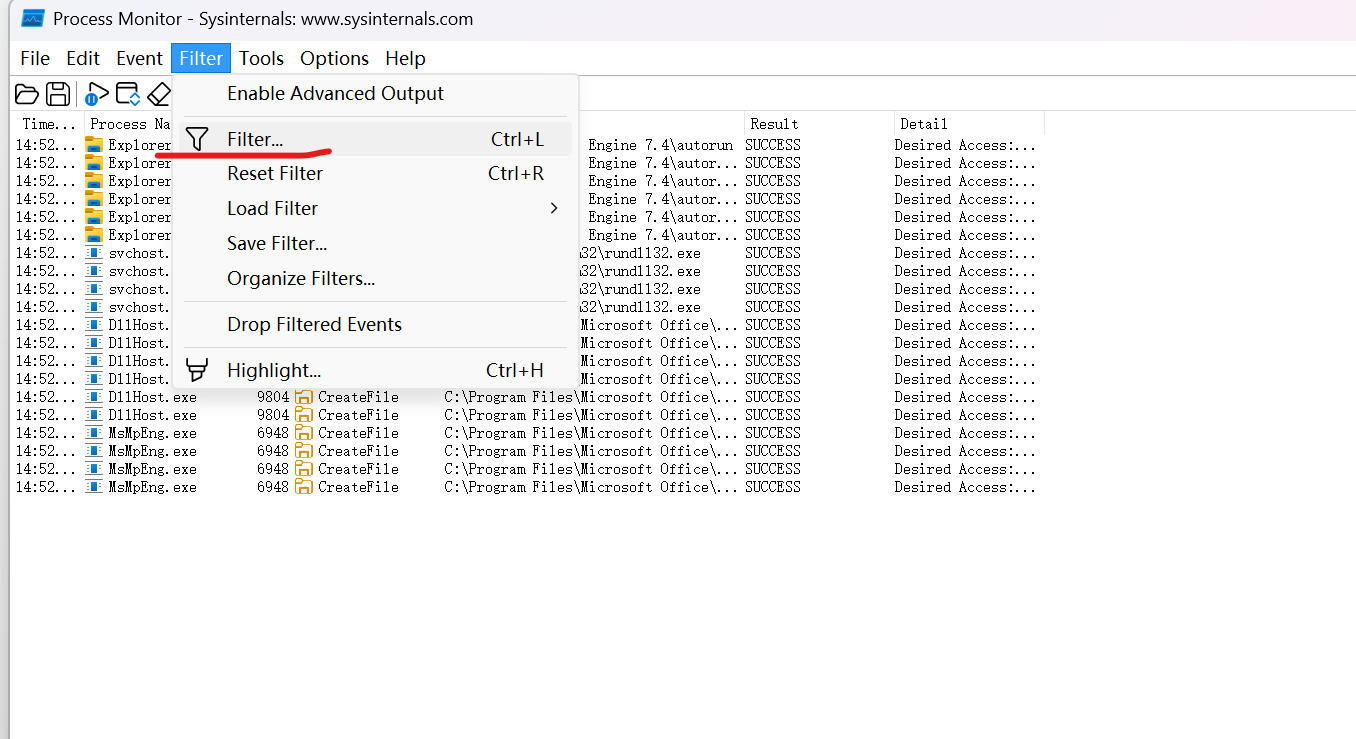Toggle the Autoscroll toolbar icon

coord(128,95)
